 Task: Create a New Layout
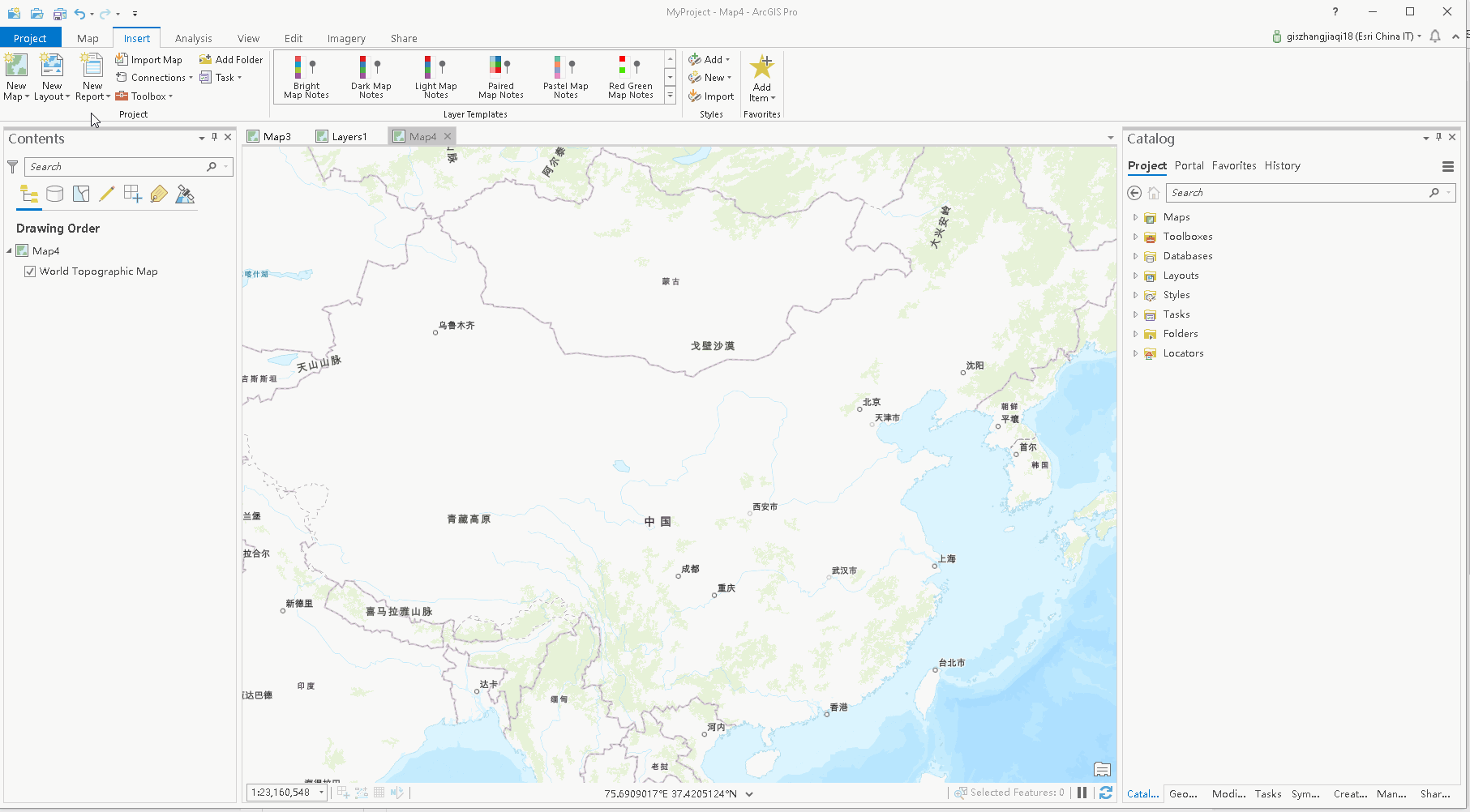click(51, 75)
